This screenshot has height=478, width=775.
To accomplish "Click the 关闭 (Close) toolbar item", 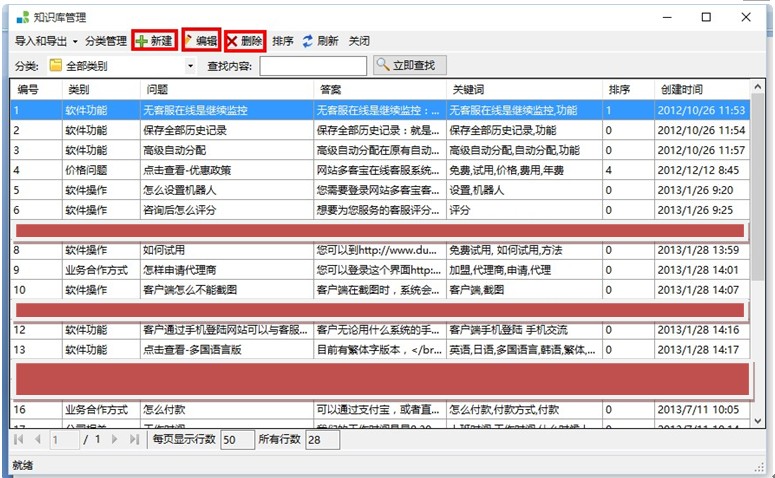I will pyautogui.click(x=359, y=41).
